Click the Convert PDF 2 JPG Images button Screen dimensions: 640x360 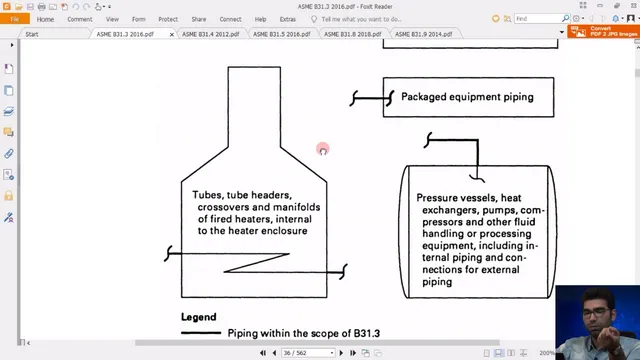click(603, 31)
